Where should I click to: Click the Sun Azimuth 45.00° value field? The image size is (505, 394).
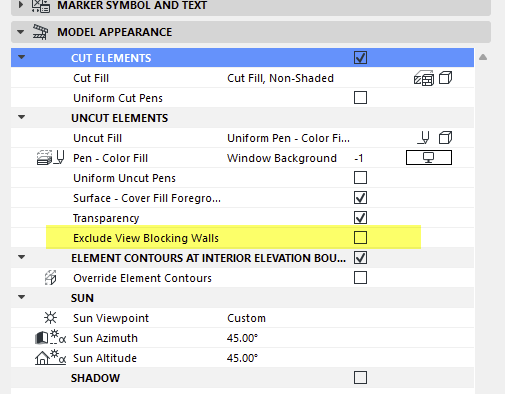point(242,338)
